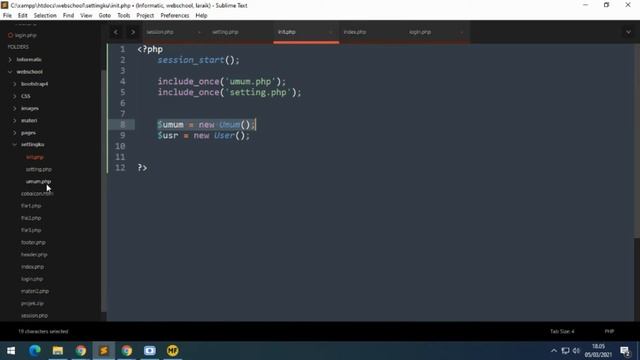Viewport: 640px width, 360px height.
Task: Click the closing ?> PHP tag
Action: tap(142, 168)
